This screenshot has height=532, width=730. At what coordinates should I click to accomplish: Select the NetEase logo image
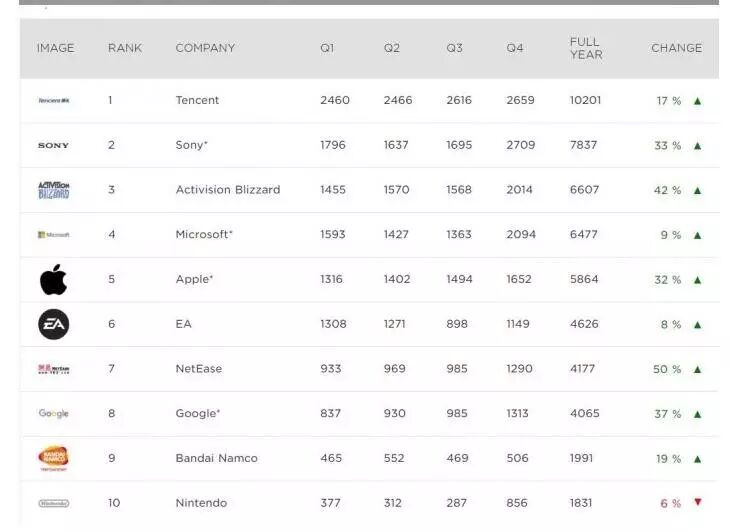click(54, 369)
